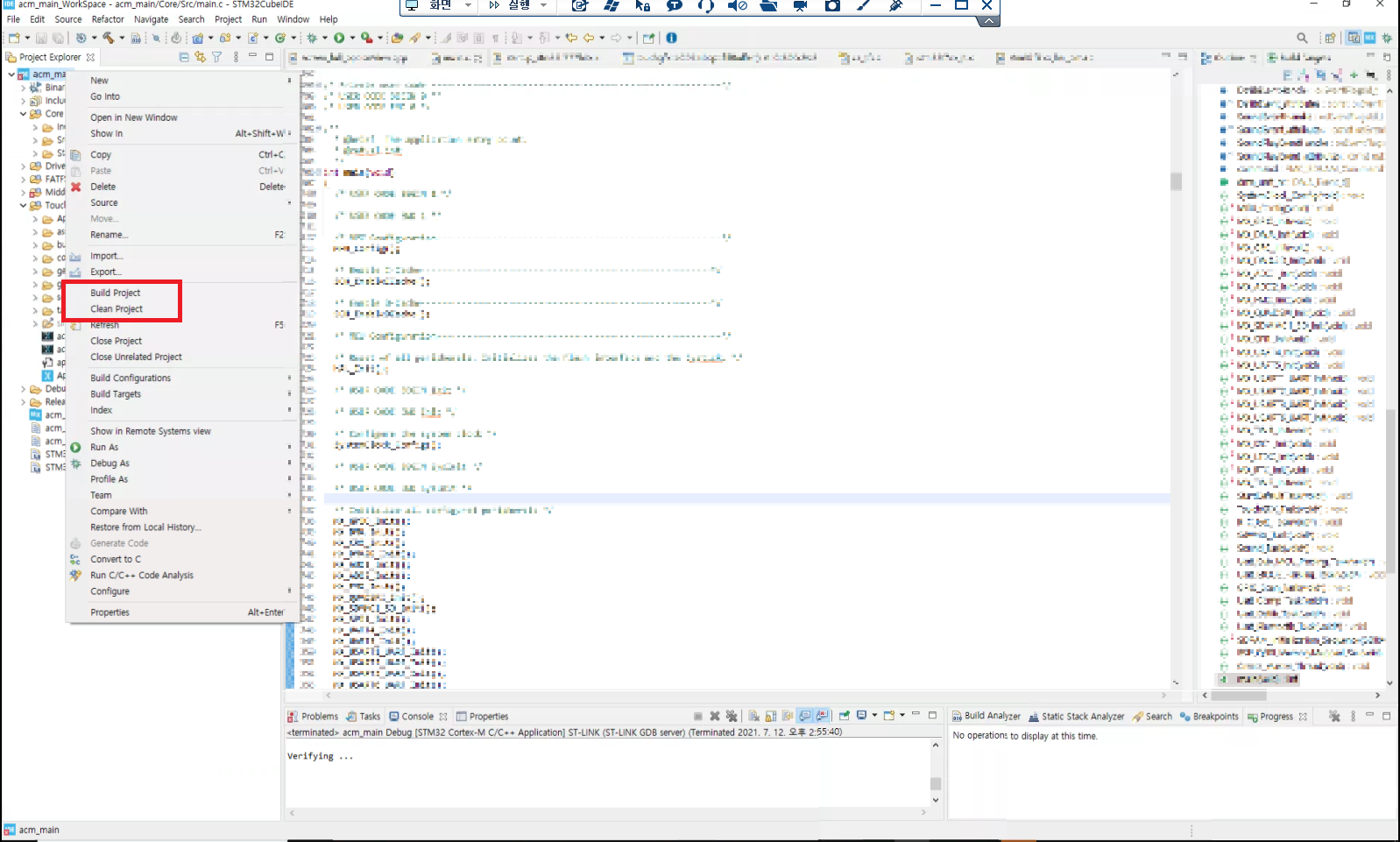Collapse the Core folder in project tree

coord(24,114)
